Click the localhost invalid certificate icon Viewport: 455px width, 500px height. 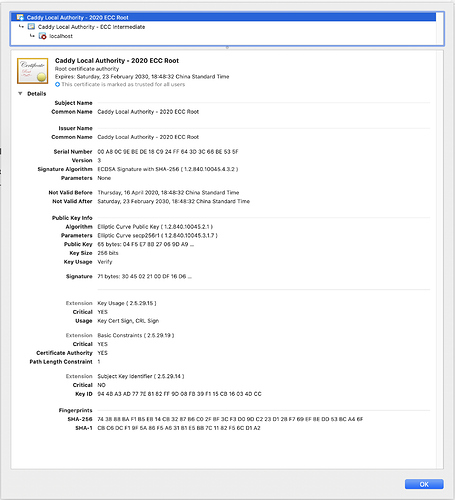42,36
